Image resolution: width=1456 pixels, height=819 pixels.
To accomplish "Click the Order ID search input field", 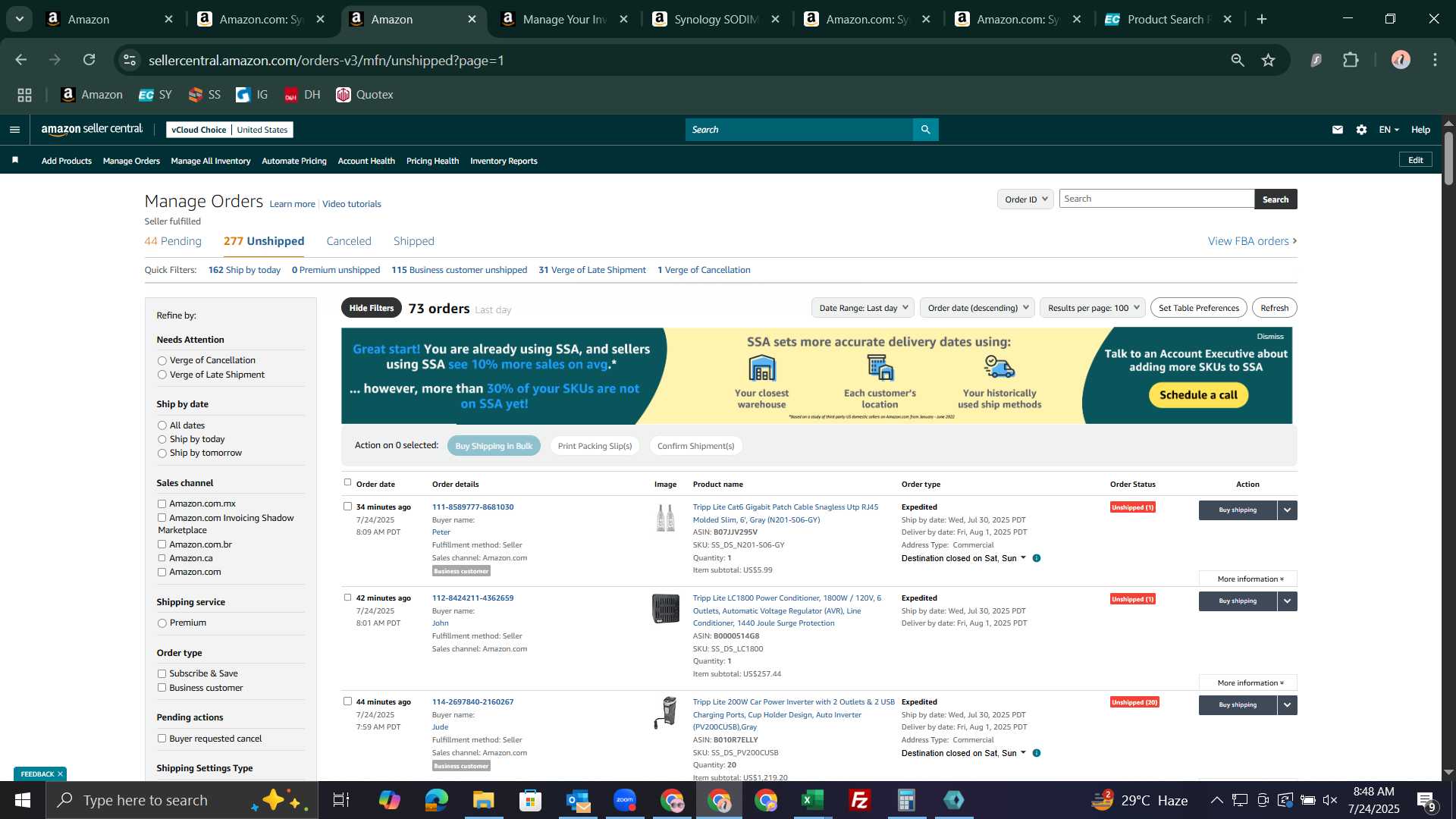I will click(x=1156, y=199).
